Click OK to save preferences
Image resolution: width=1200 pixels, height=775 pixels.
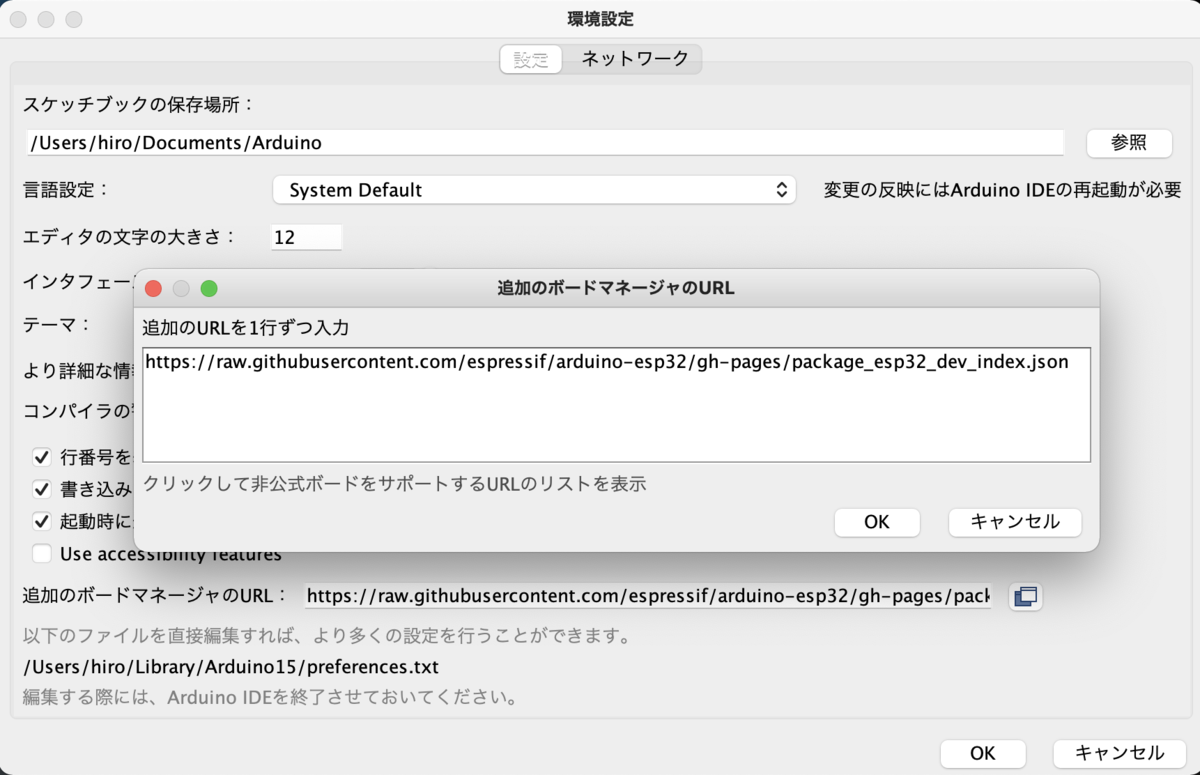[x=983, y=753]
